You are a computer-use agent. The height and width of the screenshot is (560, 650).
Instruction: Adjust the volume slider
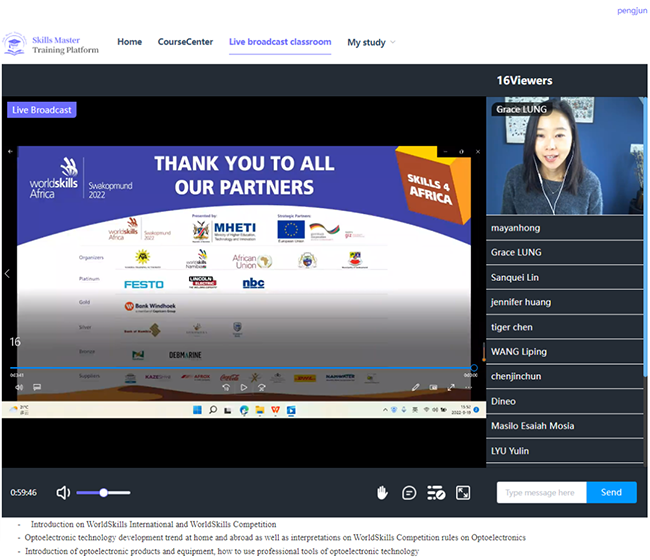coord(102,492)
